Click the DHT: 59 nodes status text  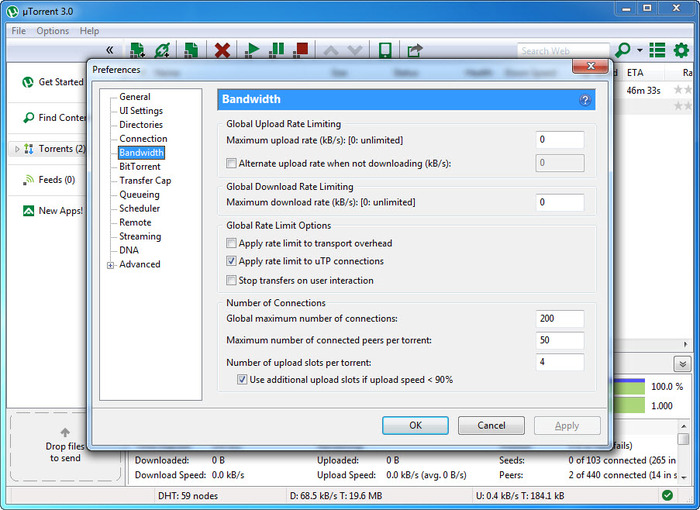[x=188, y=496]
